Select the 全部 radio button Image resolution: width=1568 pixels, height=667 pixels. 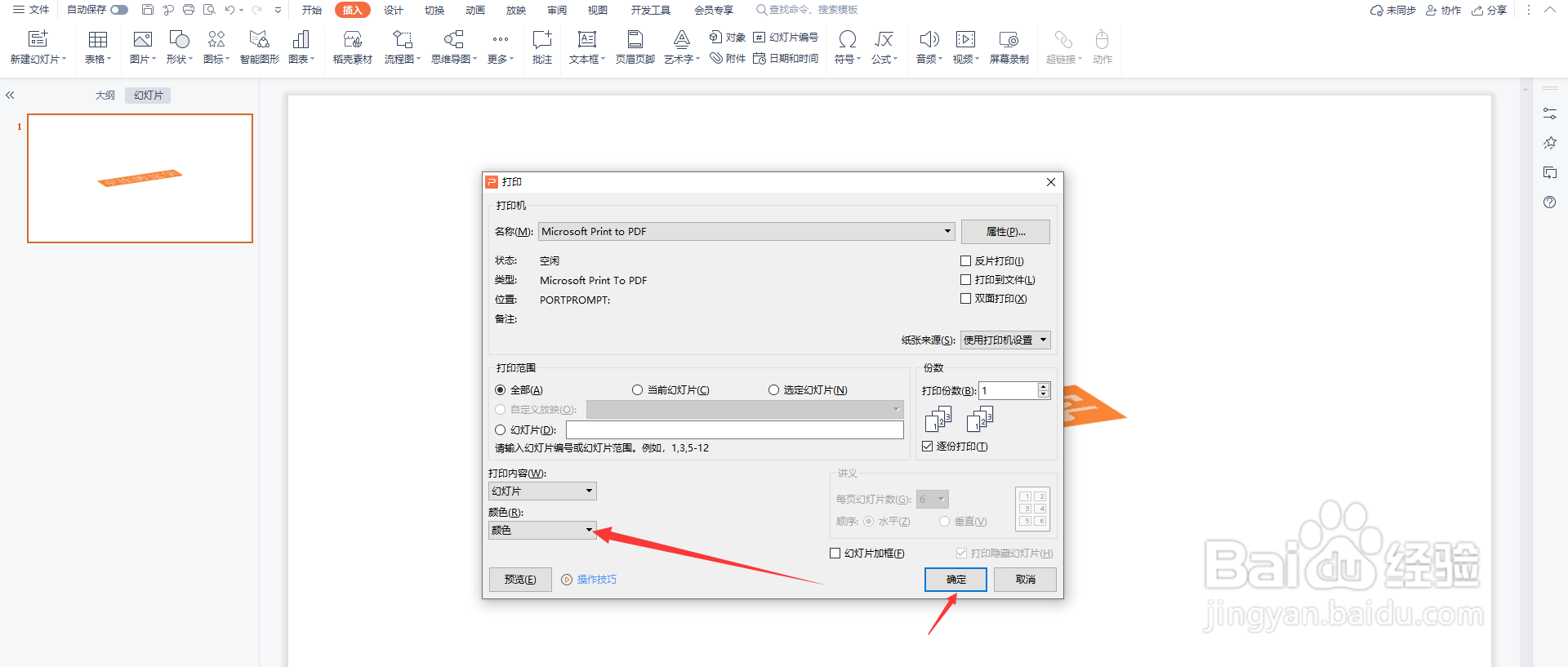pos(500,390)
